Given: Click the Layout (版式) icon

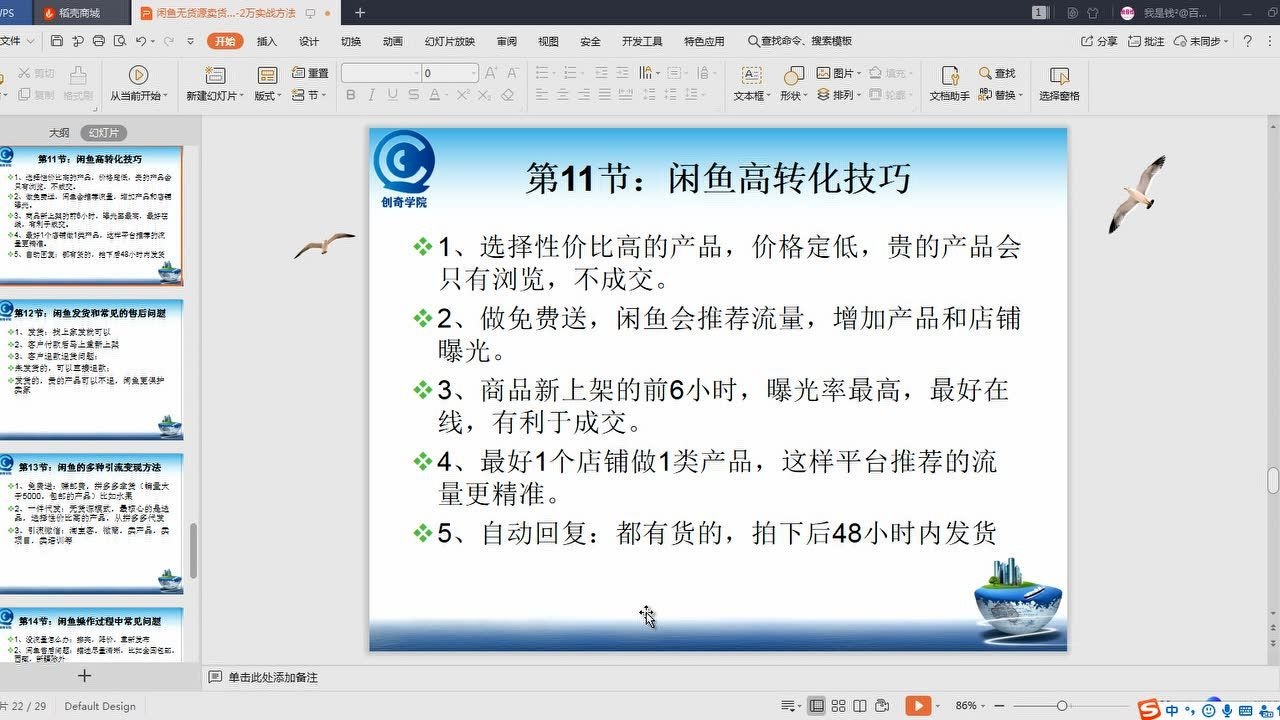Looking at the screenshot, I should click(x=267, y=75).
